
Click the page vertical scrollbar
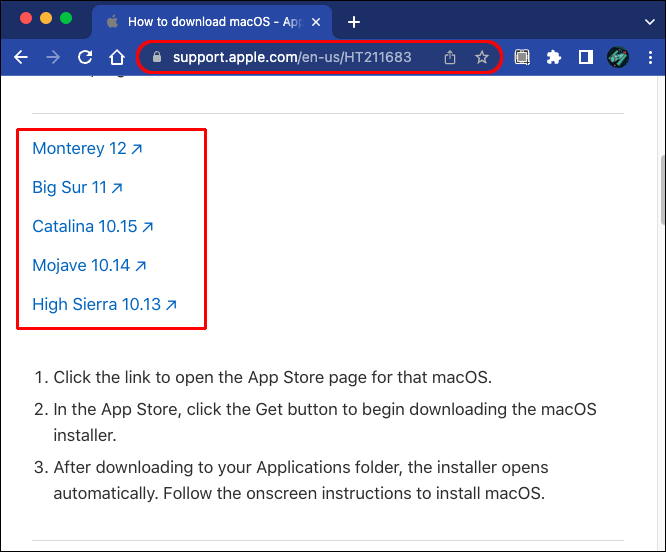pos(662,190)
